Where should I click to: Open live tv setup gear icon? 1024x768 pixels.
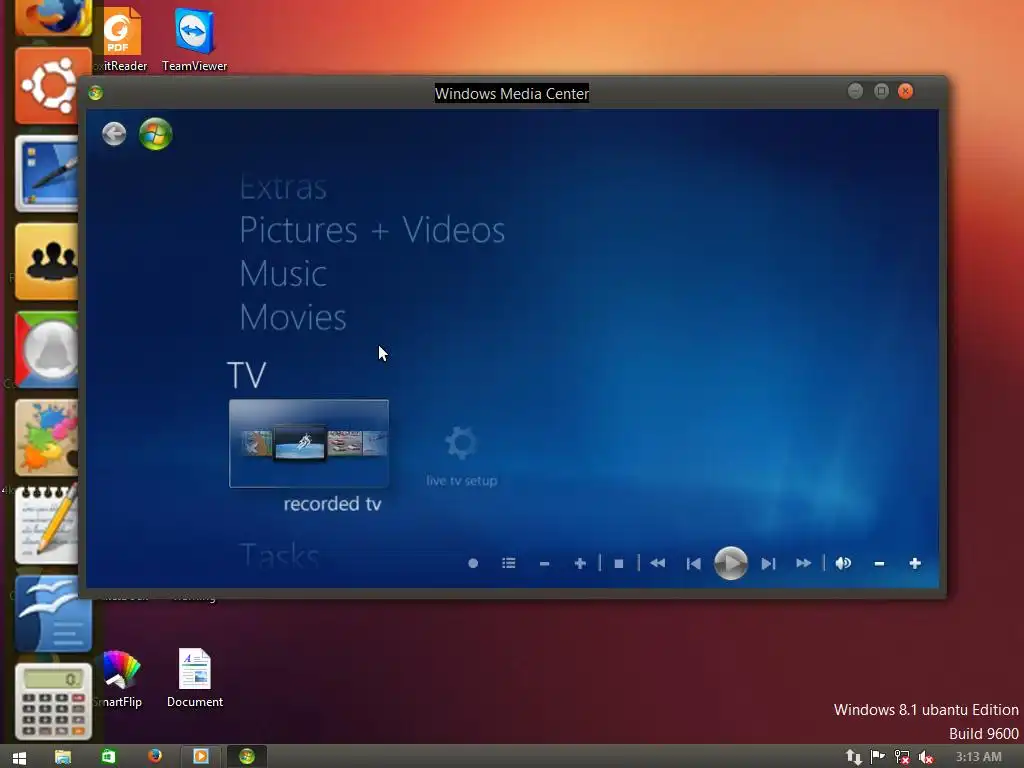461,443
